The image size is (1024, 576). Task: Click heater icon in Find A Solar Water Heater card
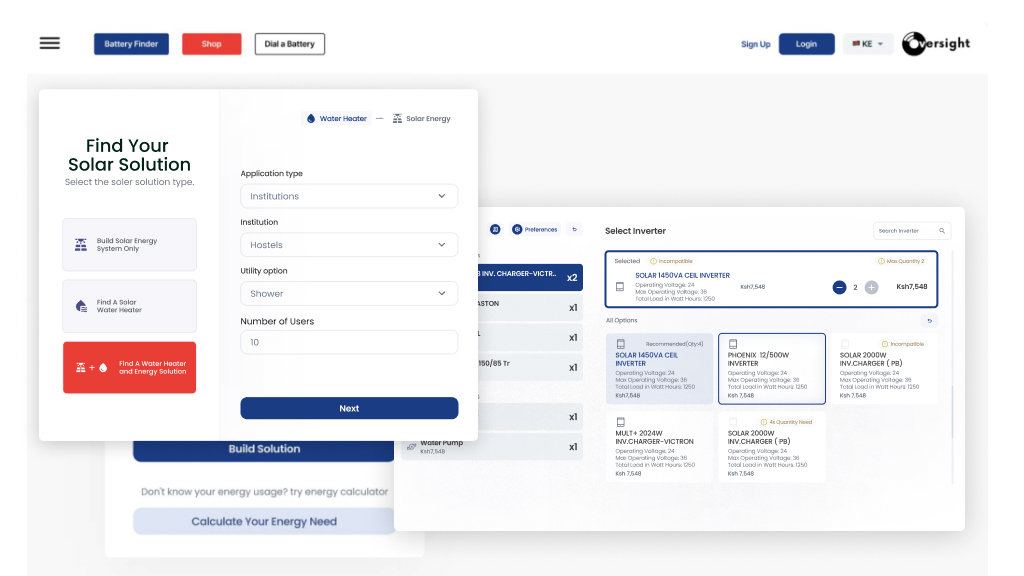click(x=82, y=306)
